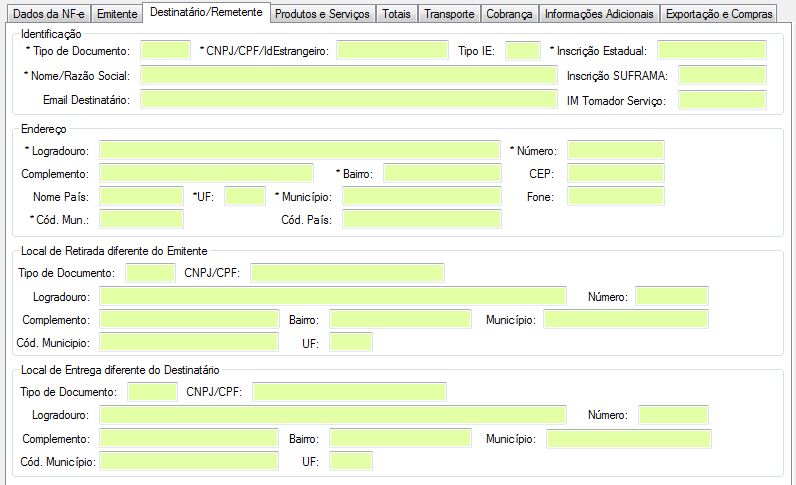Focus the CNPJ/CPF/IdEstrangeiro input box
This screenshot has height=485, width=796.
(x=392, y=50)
